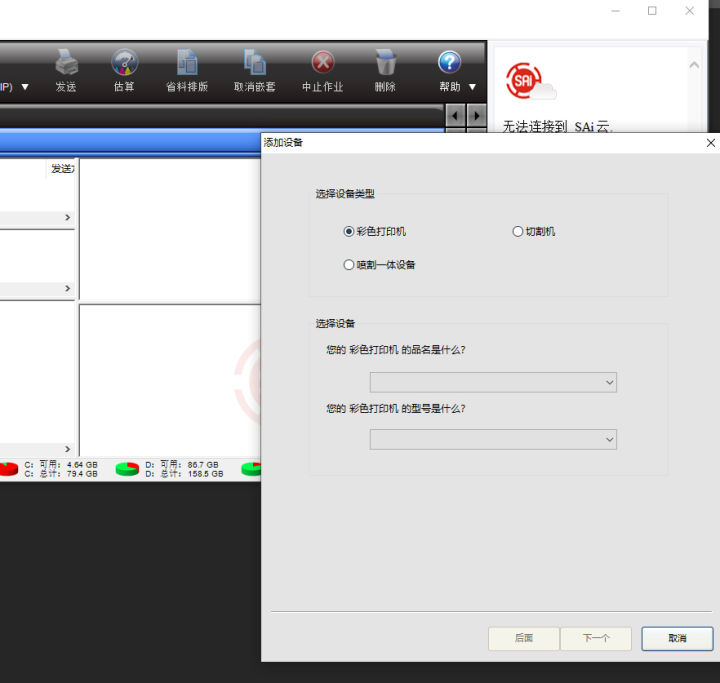Click the 下一个 next button

(x=595, y=638)
